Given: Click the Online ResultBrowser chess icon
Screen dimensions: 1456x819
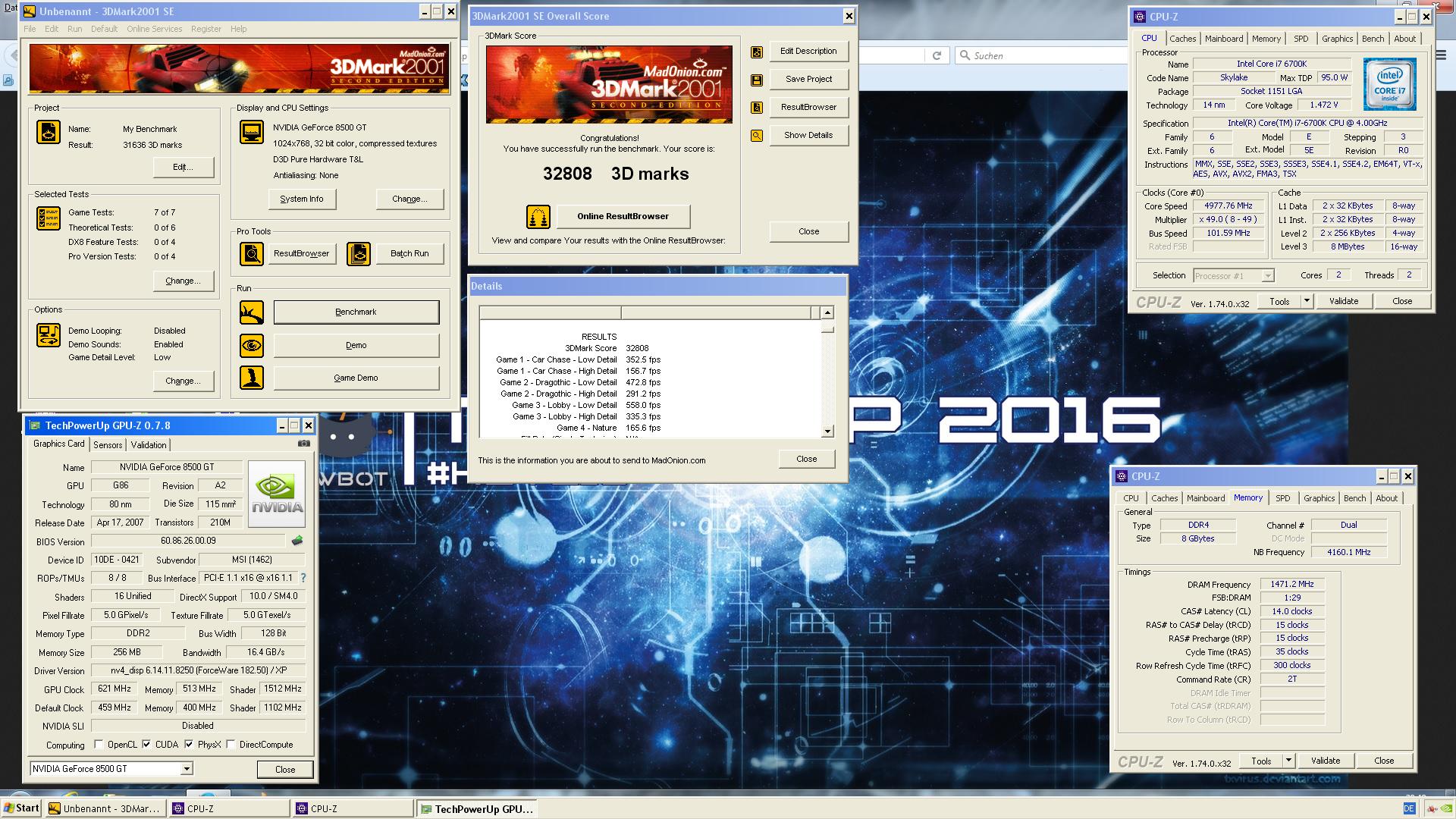Looking at the screenshot, I should pyautogui.click(x=538, y=216).
